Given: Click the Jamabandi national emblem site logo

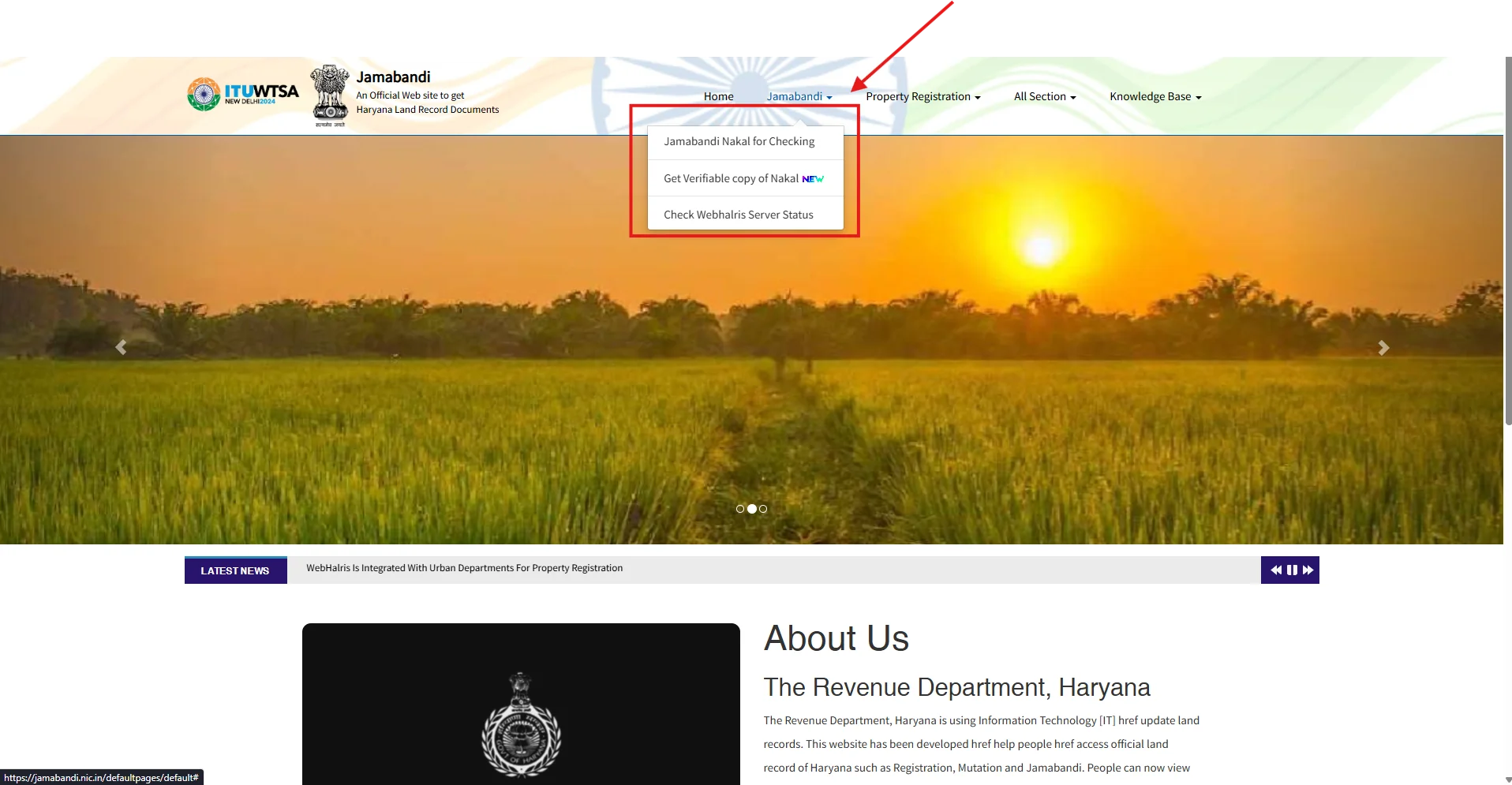Looking at the screenshot, I should pyautogui.click(x=328, y=95).
